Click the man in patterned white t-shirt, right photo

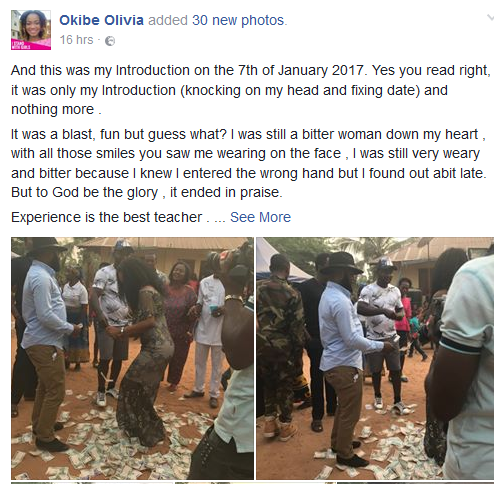[x=383, y=333]
